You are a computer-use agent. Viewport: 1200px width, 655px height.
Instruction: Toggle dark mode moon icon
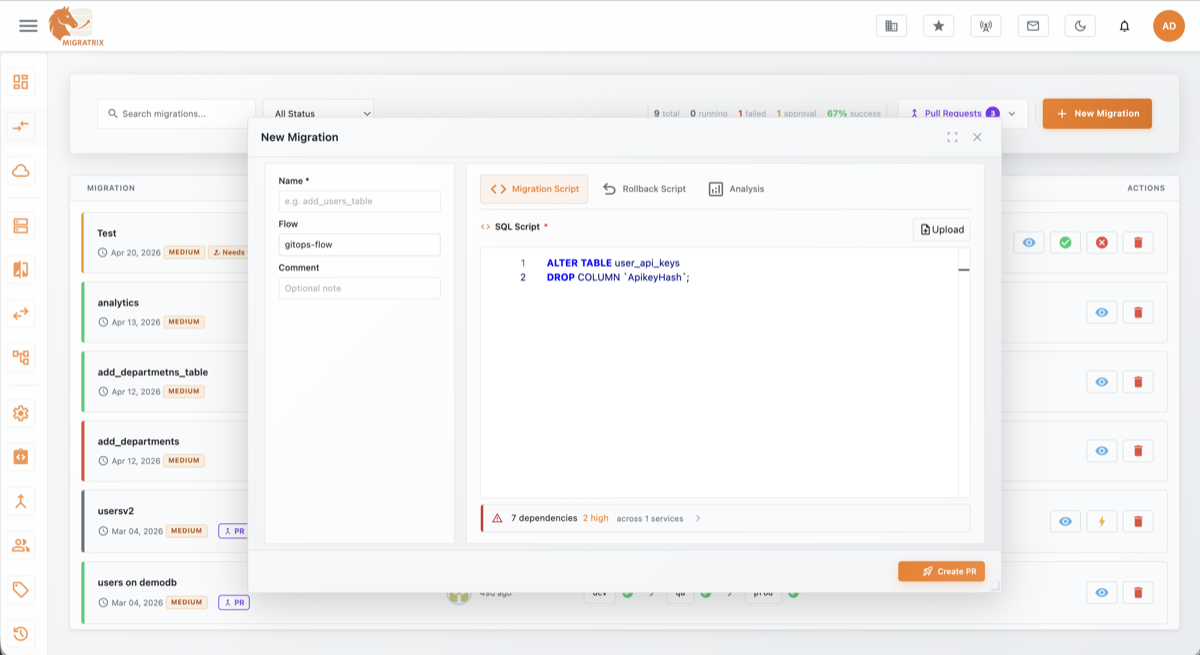[1080, 26]
